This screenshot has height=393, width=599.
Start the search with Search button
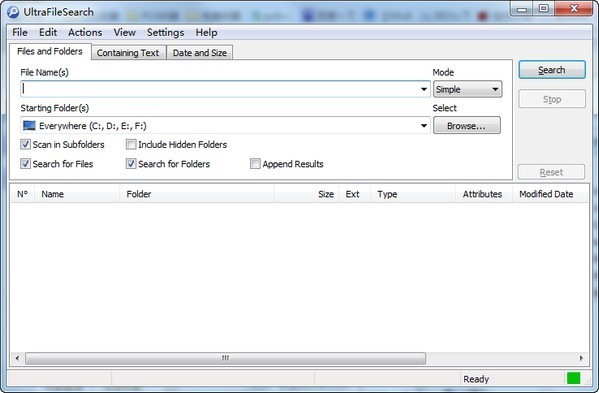pos(552,70)
